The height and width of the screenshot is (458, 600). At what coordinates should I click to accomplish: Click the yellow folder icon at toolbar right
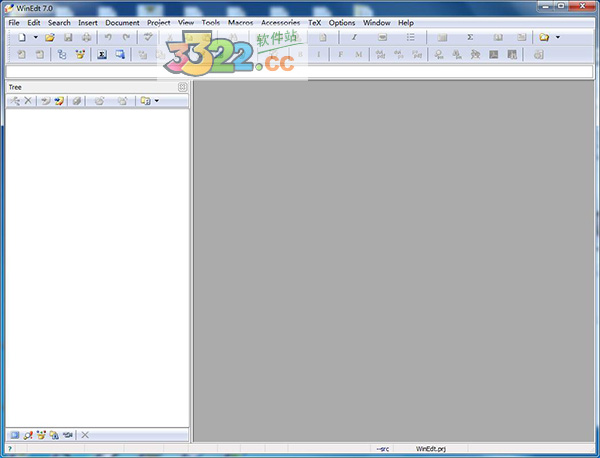pyautogui.click(x=544, y=37)
